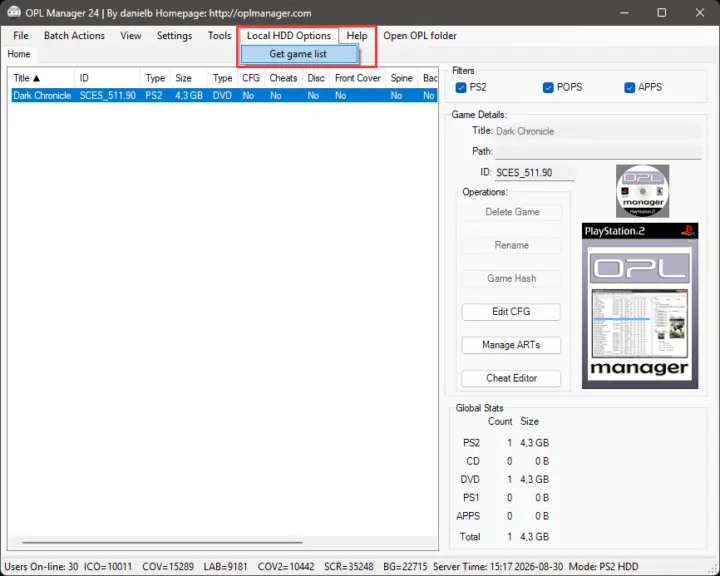
Task: Sort by Cheats column header
Action: [283, 78]
